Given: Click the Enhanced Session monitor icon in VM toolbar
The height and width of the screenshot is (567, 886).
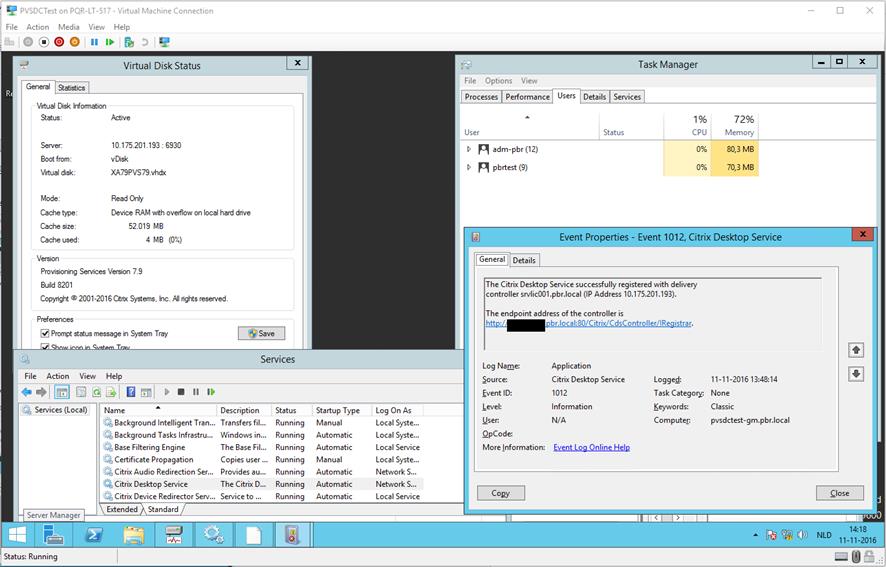Looking at the screenshot, I should [164, 42].
